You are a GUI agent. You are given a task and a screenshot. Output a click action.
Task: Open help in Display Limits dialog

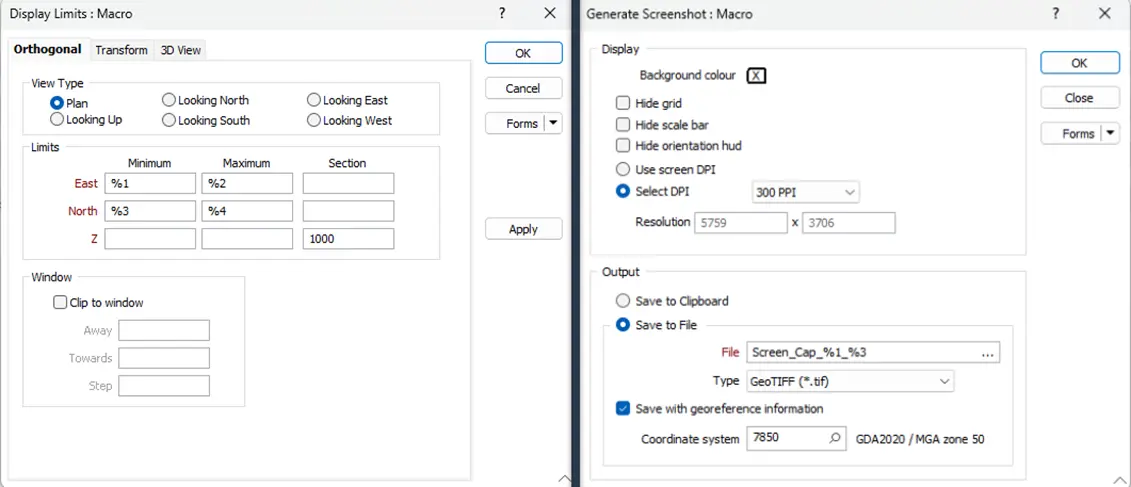pyautogui.click(x=502, y=13)
